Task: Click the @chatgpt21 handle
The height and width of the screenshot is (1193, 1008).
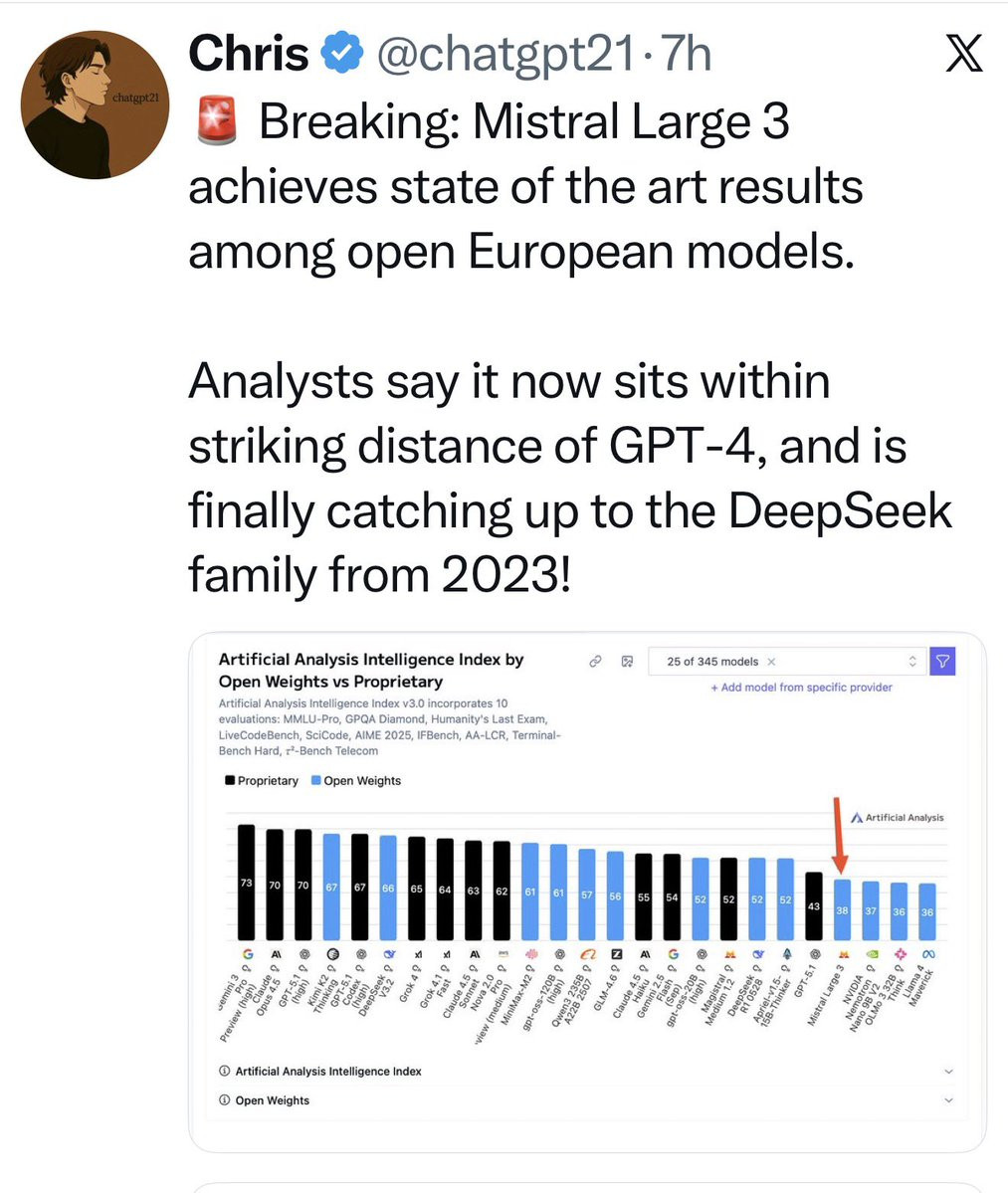Action: coord(505,54)
